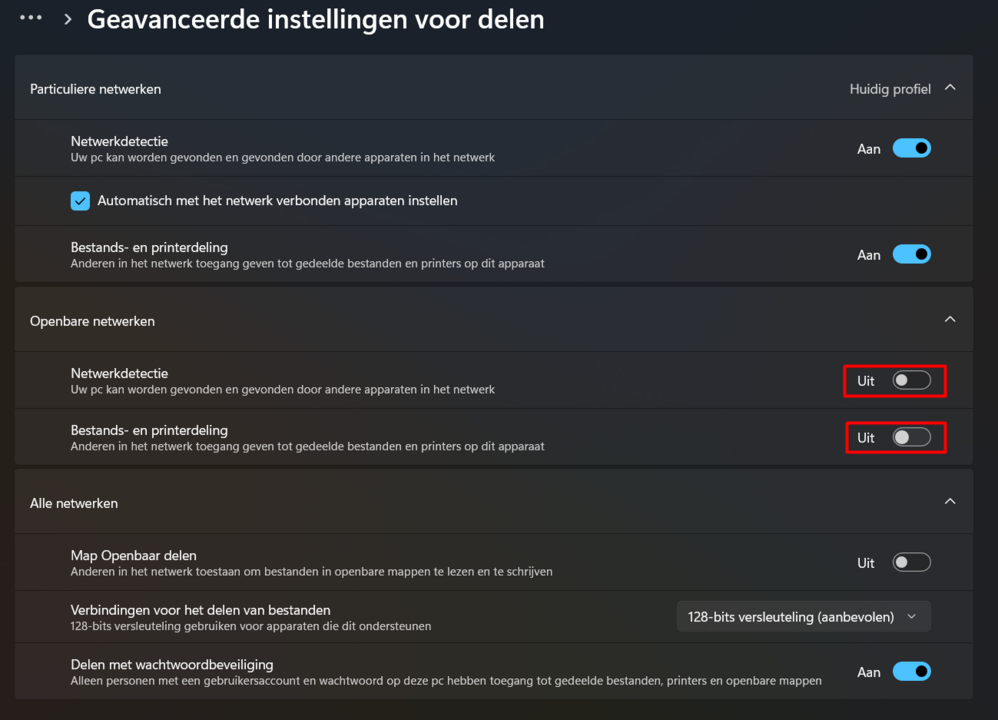Select the page title Geavanceerde instellingen voor delen
The width and height of the screenshot is (998, 720).
(316, 18)
